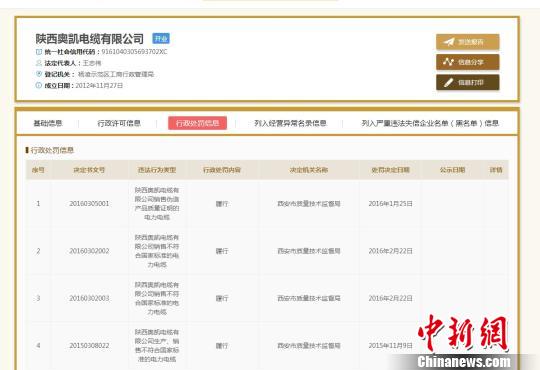Click the 序号 column header
The height and width of the screenshot is (370, 540).
click(x=38, y=170)
